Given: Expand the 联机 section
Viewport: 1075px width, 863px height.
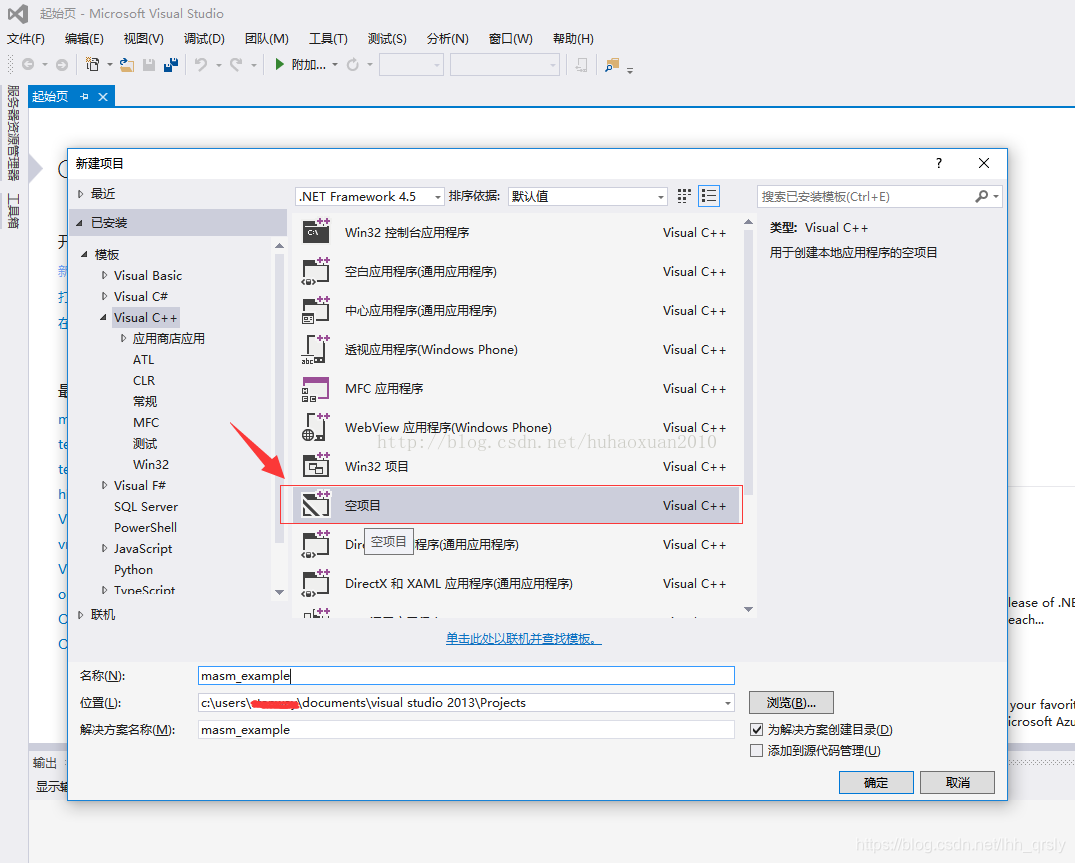Looking at the screenshot, I should (80, 615).
